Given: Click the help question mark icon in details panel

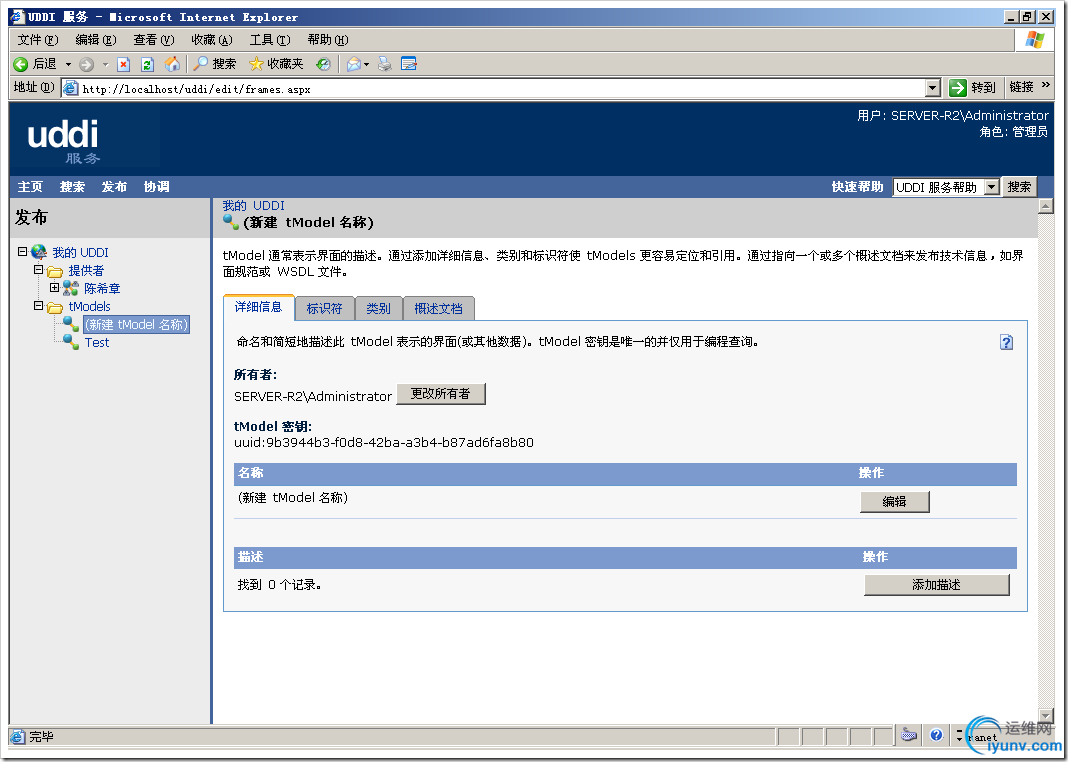Looking at the screenshot, I should (x=1007, y=342).
